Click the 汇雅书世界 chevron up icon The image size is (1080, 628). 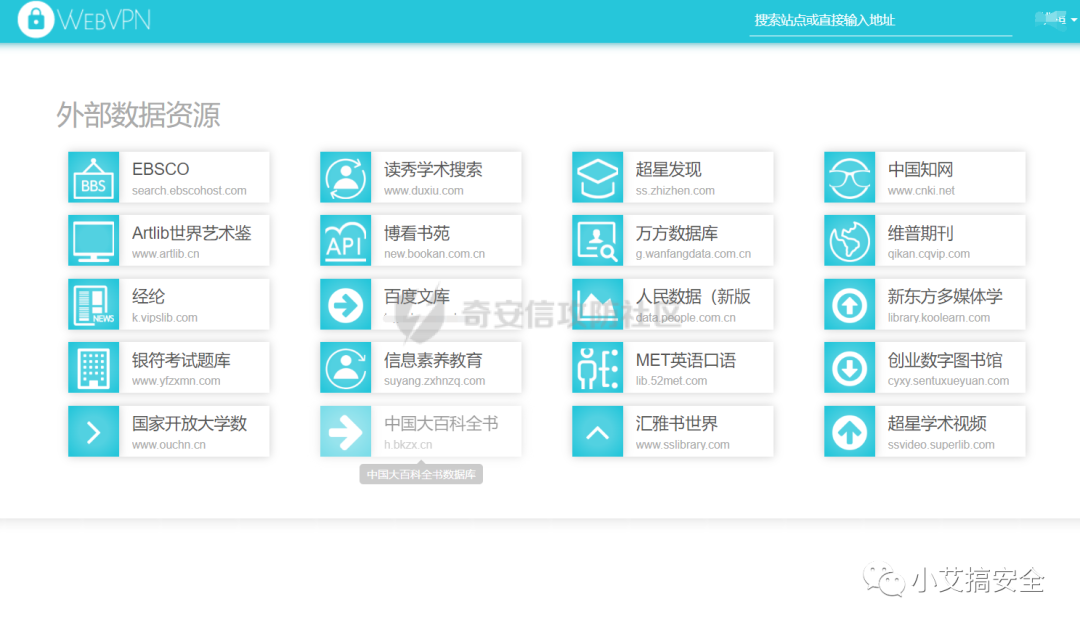click(x=598, y=432)
